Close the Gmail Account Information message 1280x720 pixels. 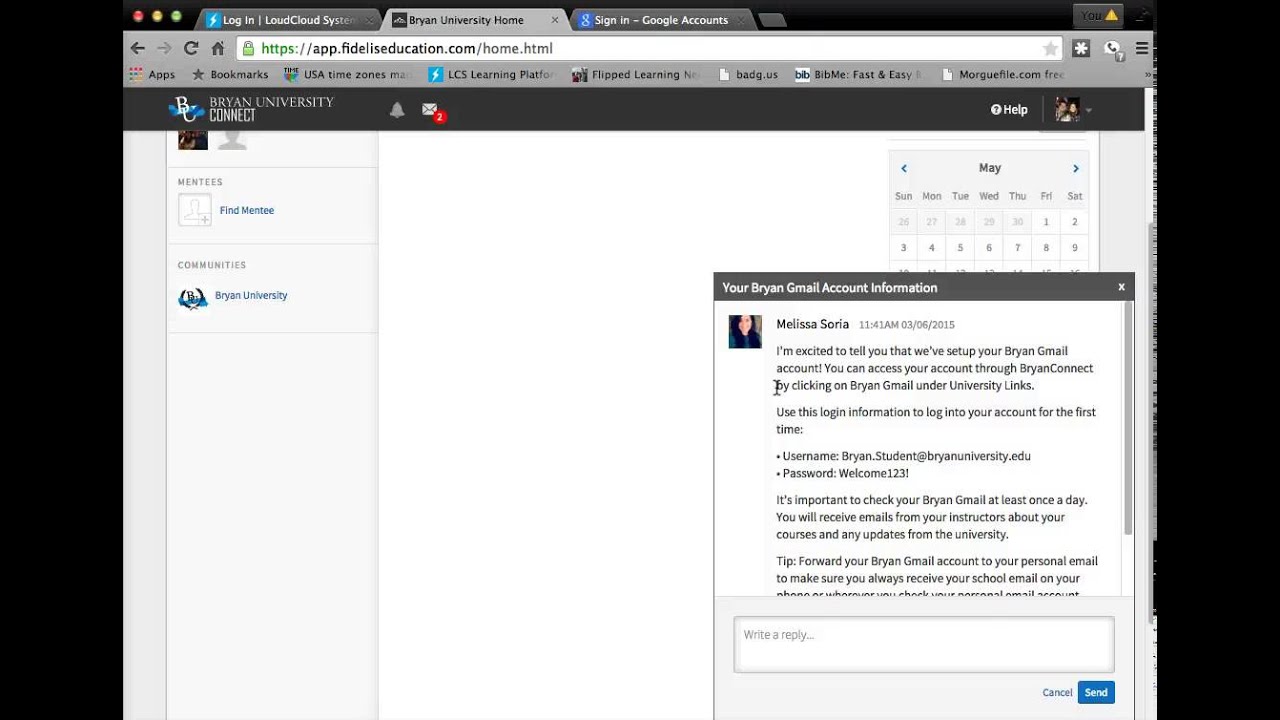(x=1121, y=287)
